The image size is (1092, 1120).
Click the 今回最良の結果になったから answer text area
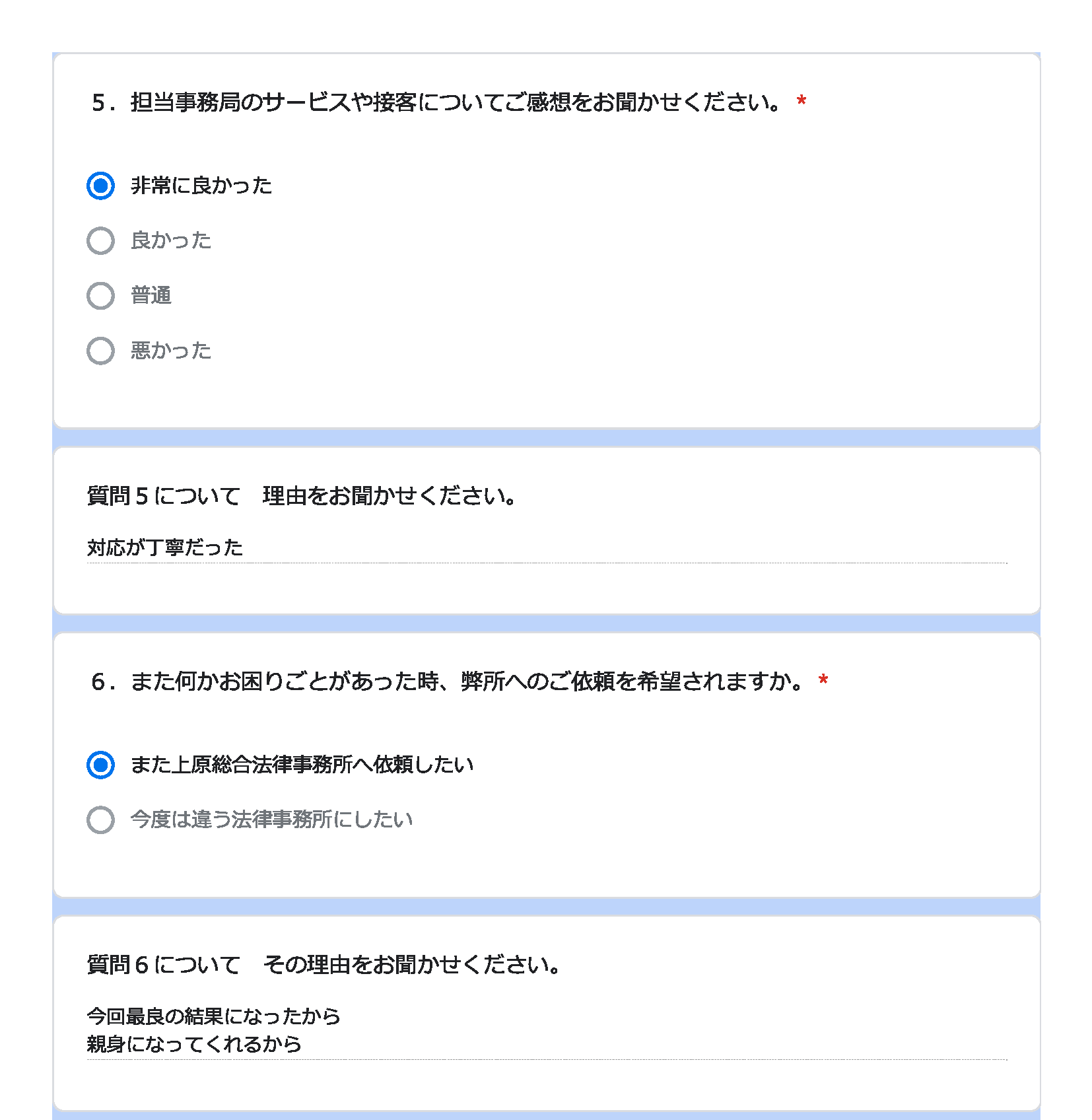(547, 1030)
